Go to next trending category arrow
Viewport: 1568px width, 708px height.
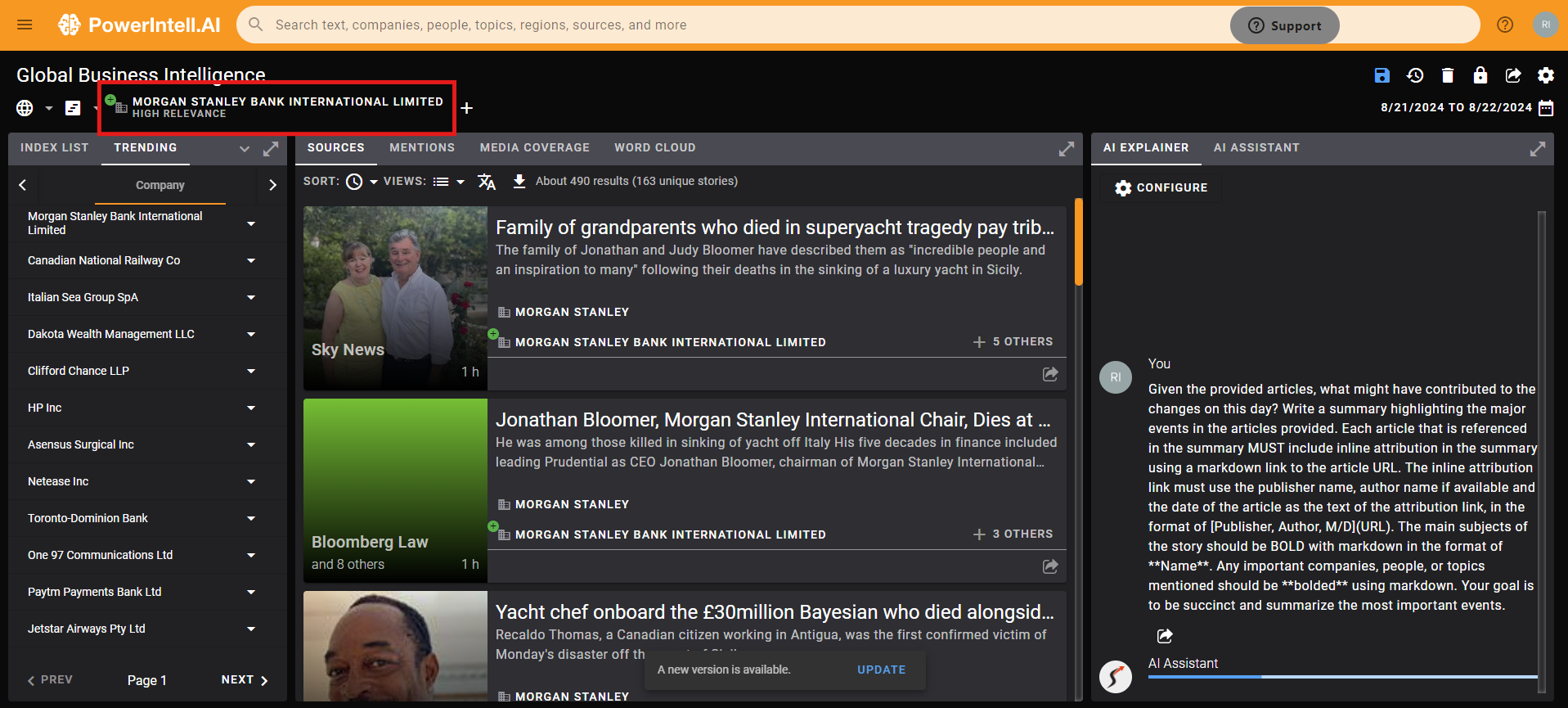pos(272,185)
